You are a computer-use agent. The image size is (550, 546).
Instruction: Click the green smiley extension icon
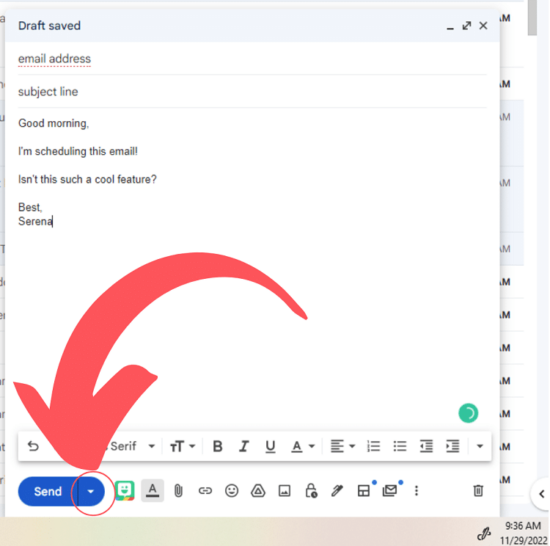tap(125, 490)
